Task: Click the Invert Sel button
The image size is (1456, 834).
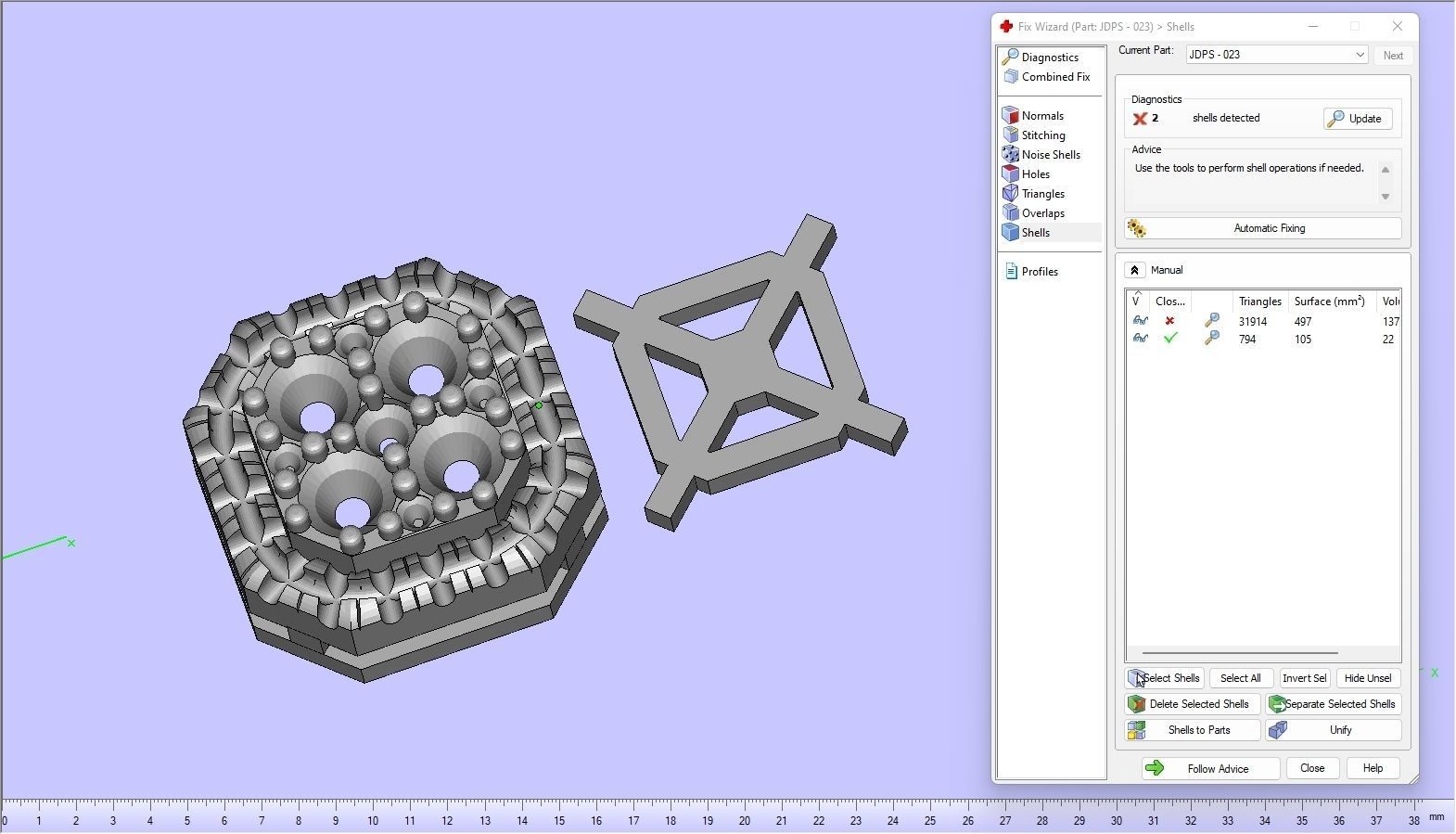Action: click(x=1304, y=678)
